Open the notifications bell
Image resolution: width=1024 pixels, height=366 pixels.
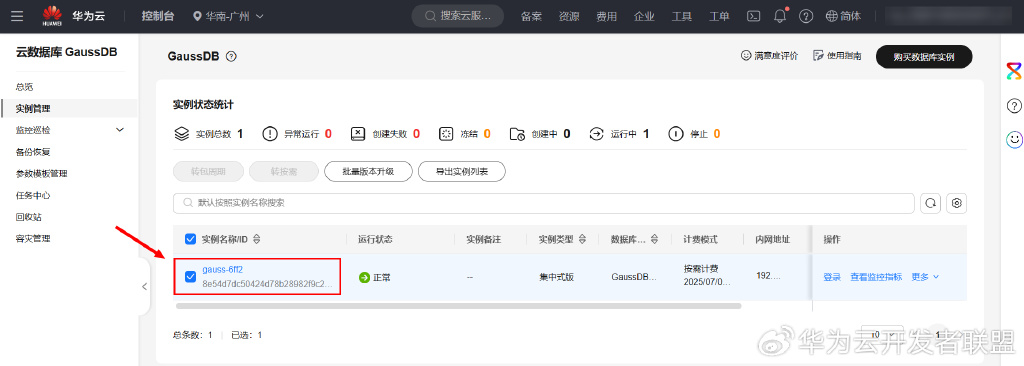[780, 16]
